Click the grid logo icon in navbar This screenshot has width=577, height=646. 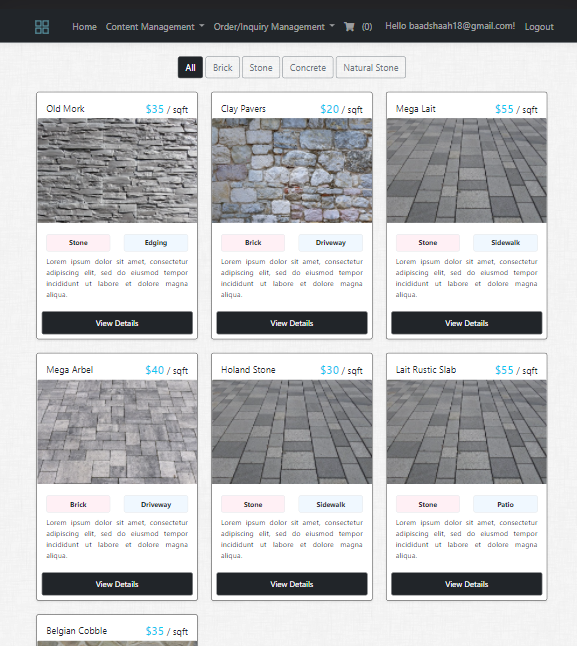tap(42, 27)
